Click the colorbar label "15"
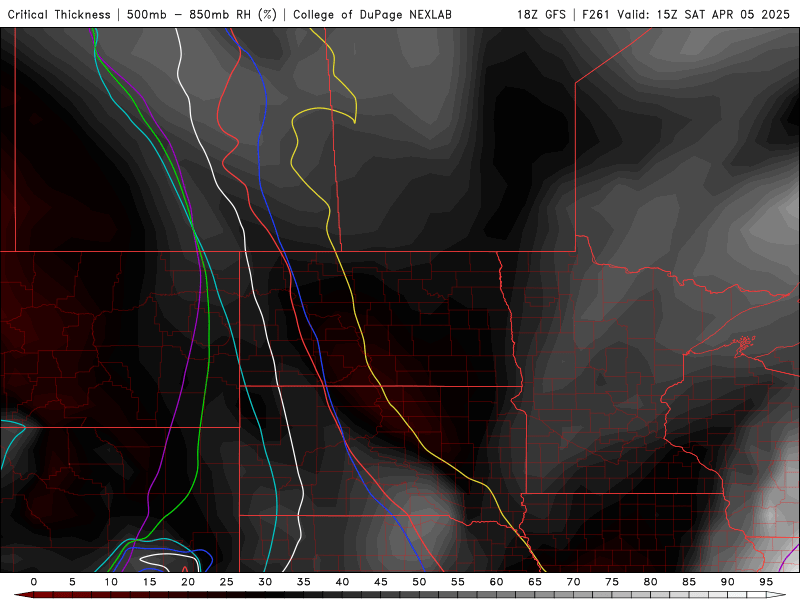This screenshot has height=600, width=800. click(x=149, y=582)
